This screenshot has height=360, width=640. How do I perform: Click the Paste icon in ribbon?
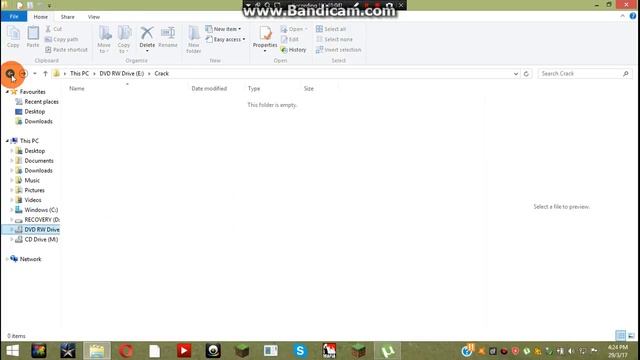[33, 33]
